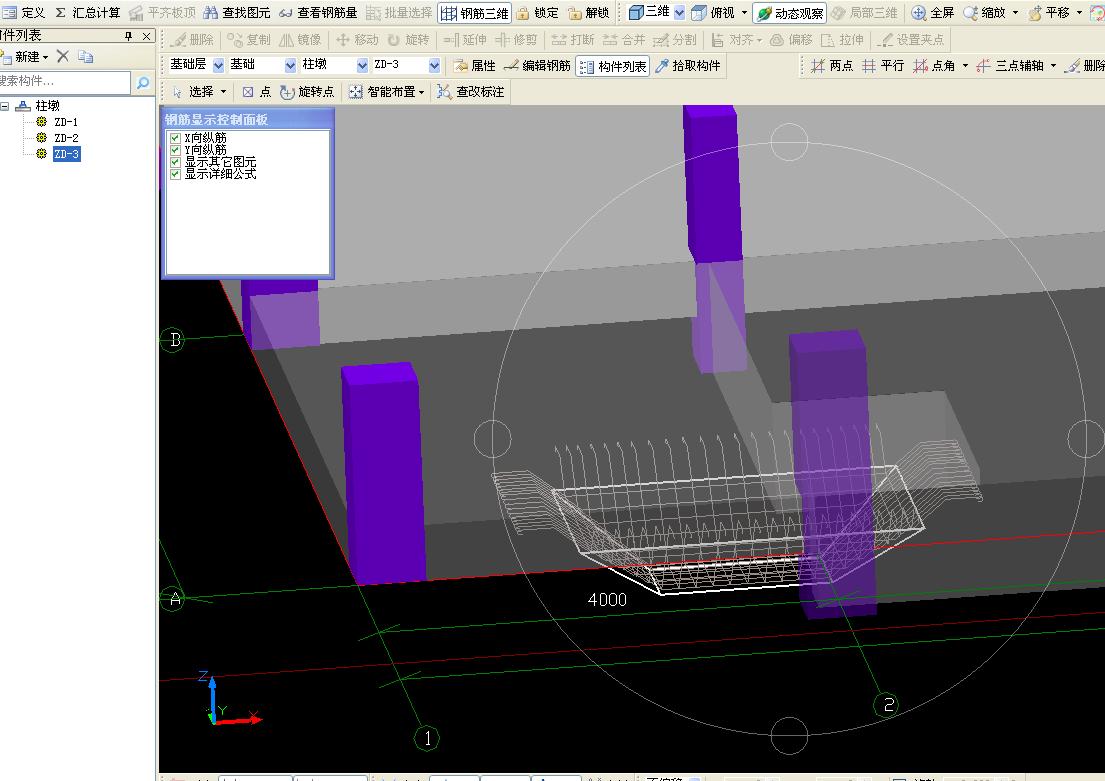Select ZD-2 in component tree
This screenshot has height=781, width=1105.
click(x=66, y=137)
